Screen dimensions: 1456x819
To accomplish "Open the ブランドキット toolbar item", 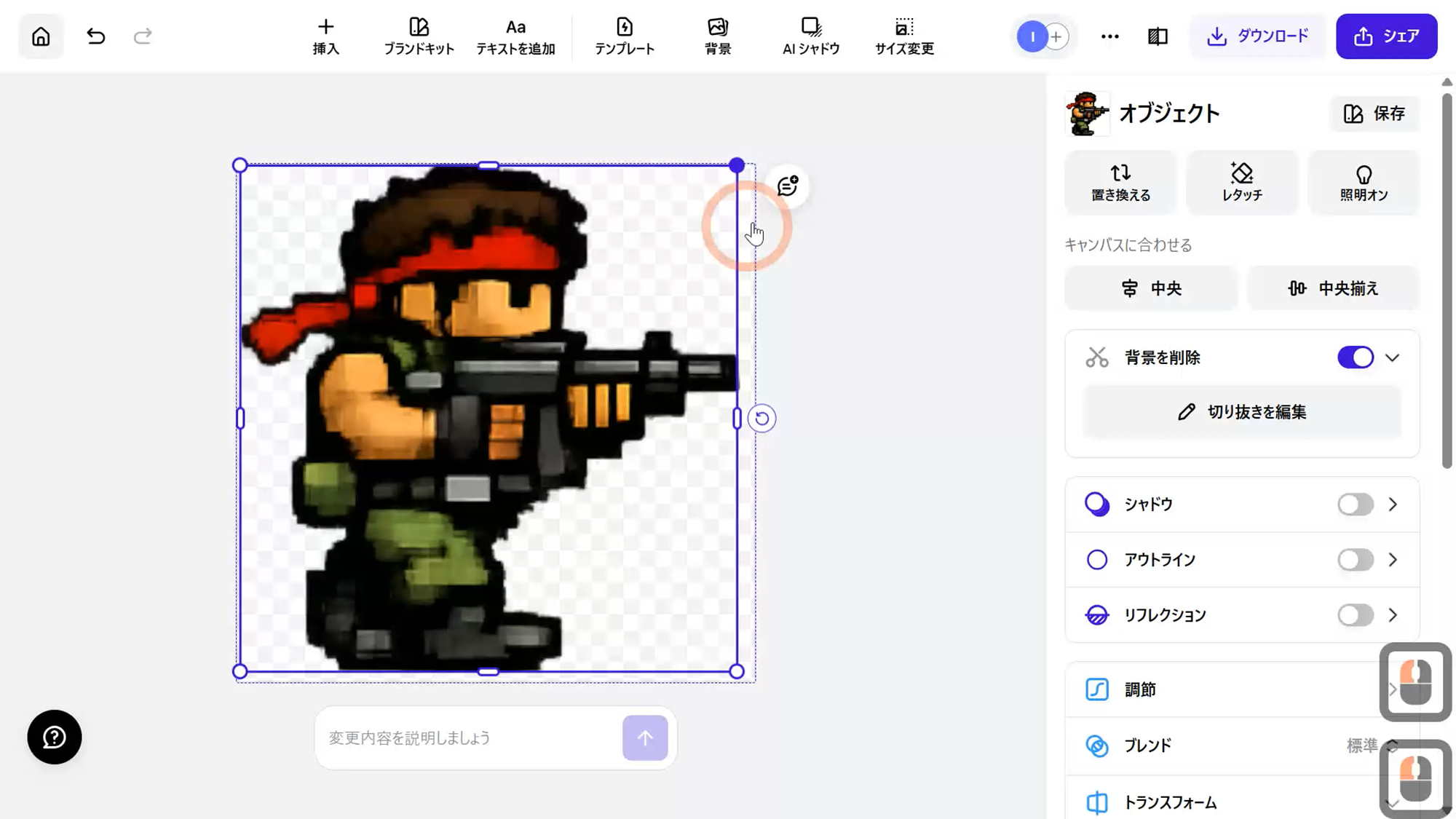I will 419,36.
